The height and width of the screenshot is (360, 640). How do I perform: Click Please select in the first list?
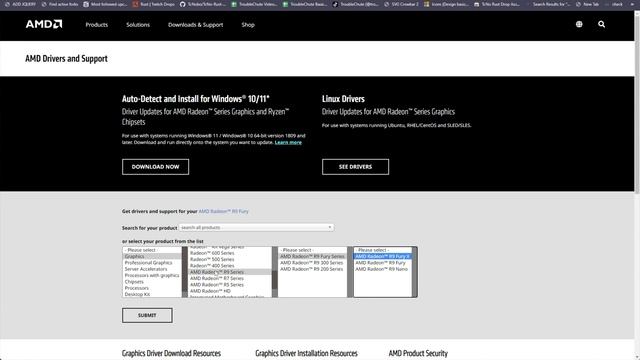[152, 250]
